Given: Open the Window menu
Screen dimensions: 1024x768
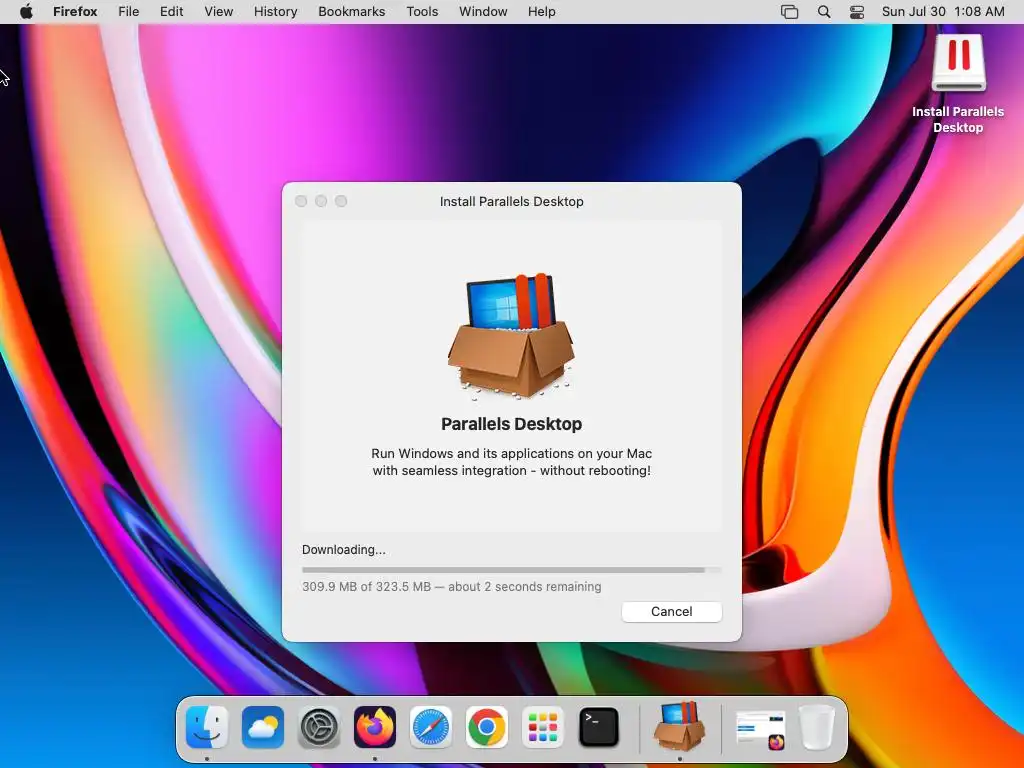Looking at the screenshot, I should coord(483,11).
